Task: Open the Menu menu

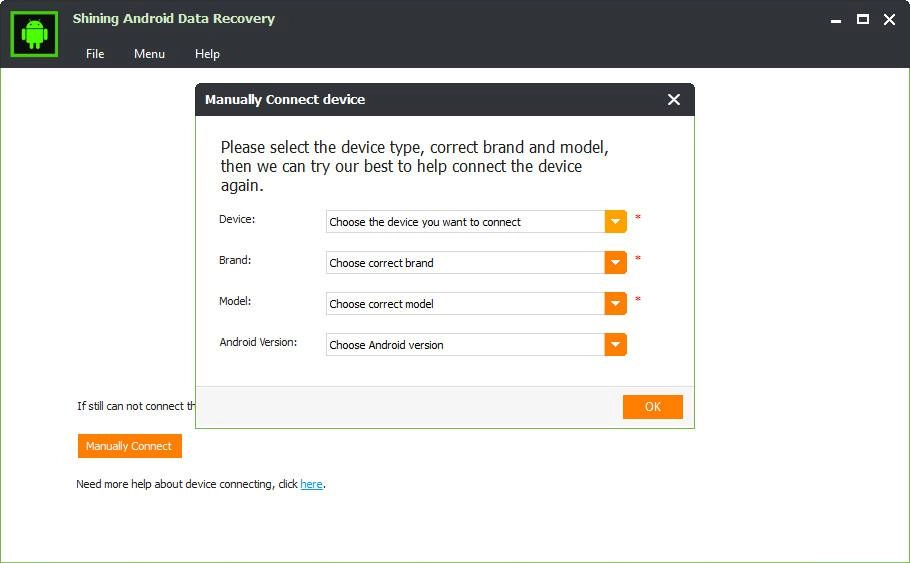Action: click(149, 54)
